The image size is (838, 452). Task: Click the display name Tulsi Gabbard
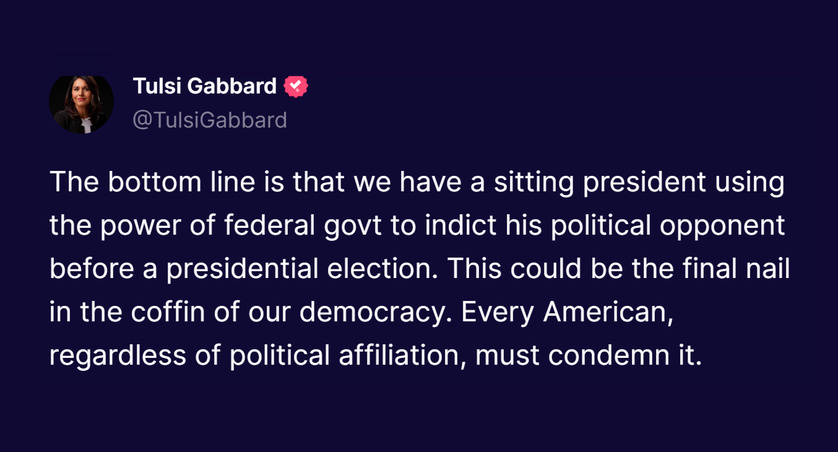(205, 86)
